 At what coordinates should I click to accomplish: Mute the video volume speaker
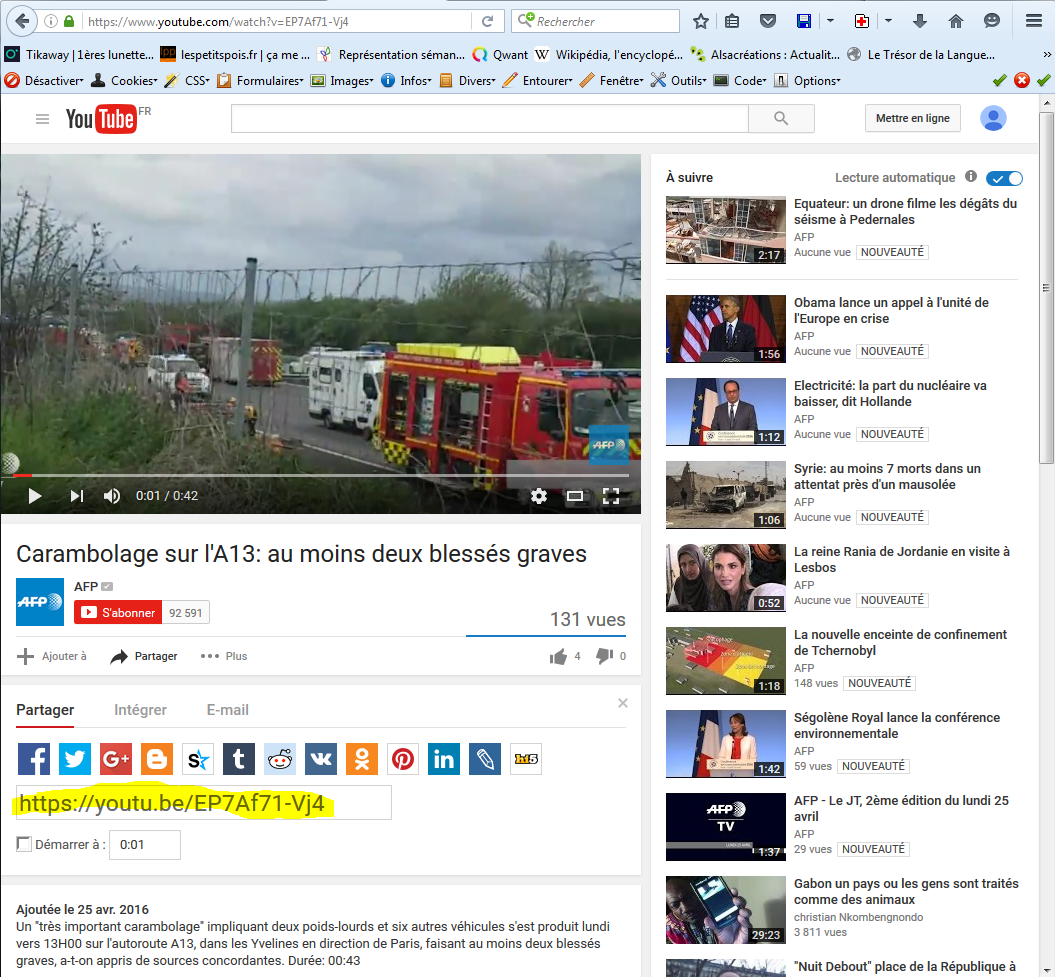(x=112, y=496)
